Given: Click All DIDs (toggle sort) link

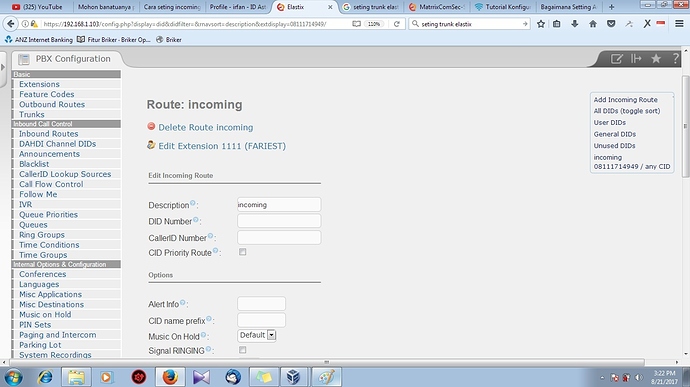Looking at the screenshot, I should coord(627,111).
